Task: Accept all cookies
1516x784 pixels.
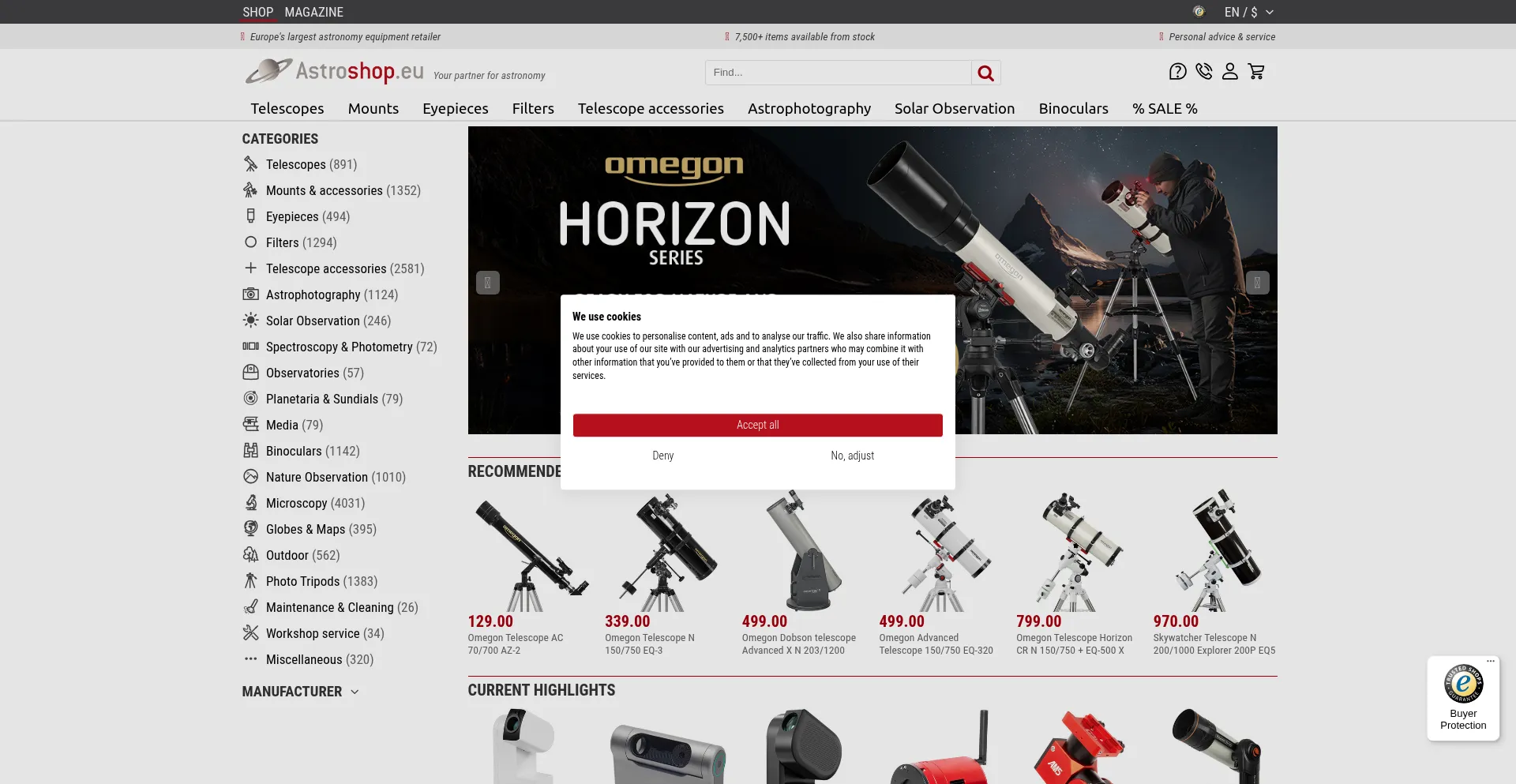Action: click(756, 425)
